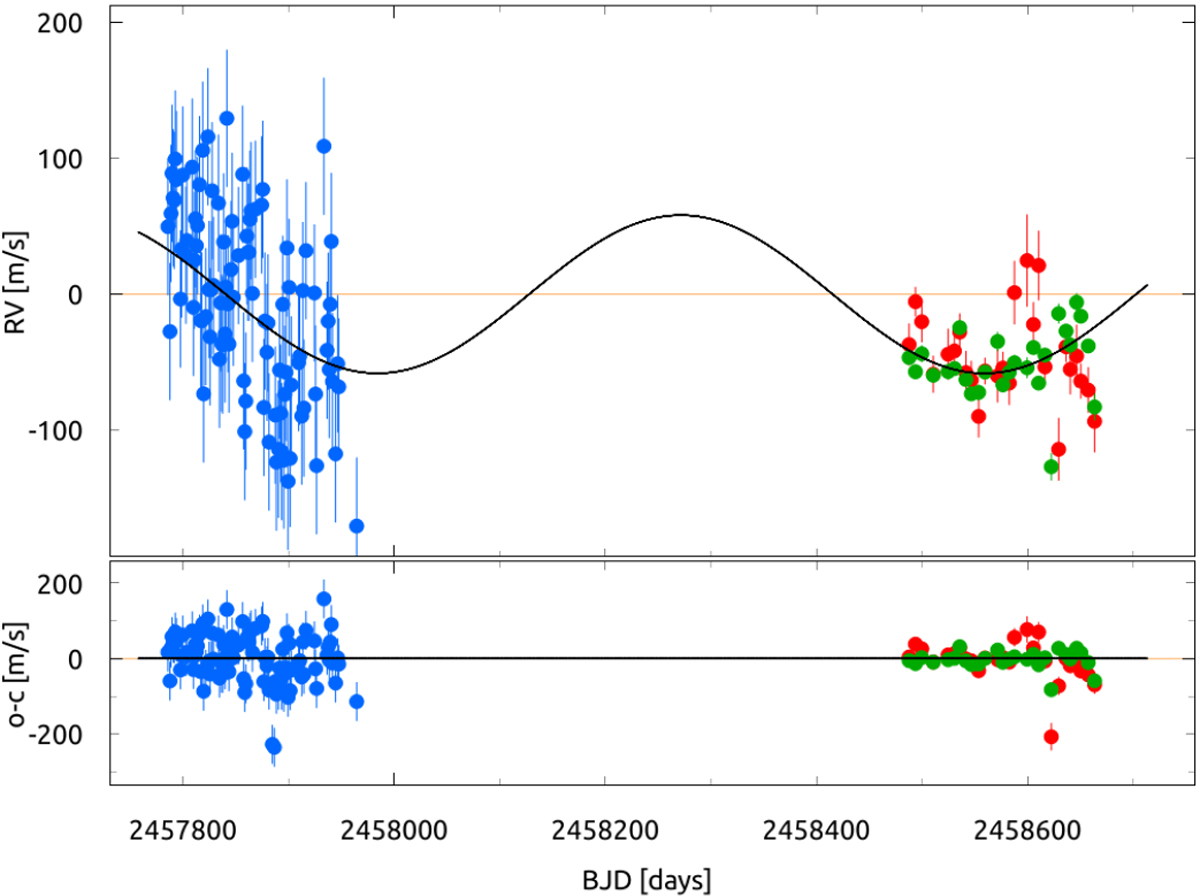The width and height of the screenshot is (1200, 896).
Task: Select the lowest green point in RV panel
Action: (x=1051, y=466)
